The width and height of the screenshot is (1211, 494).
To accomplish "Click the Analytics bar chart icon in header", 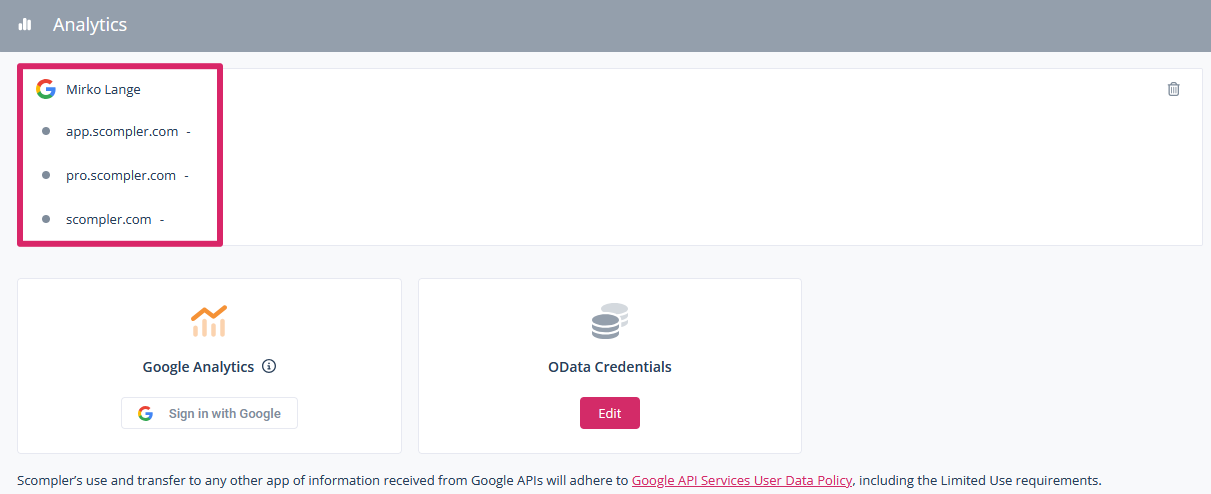I will [x=25, y=25].
